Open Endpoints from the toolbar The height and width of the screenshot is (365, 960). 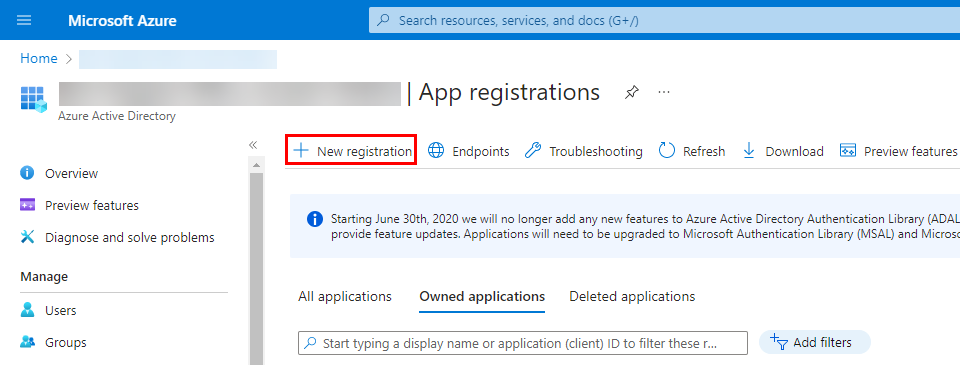coord(468,151)
